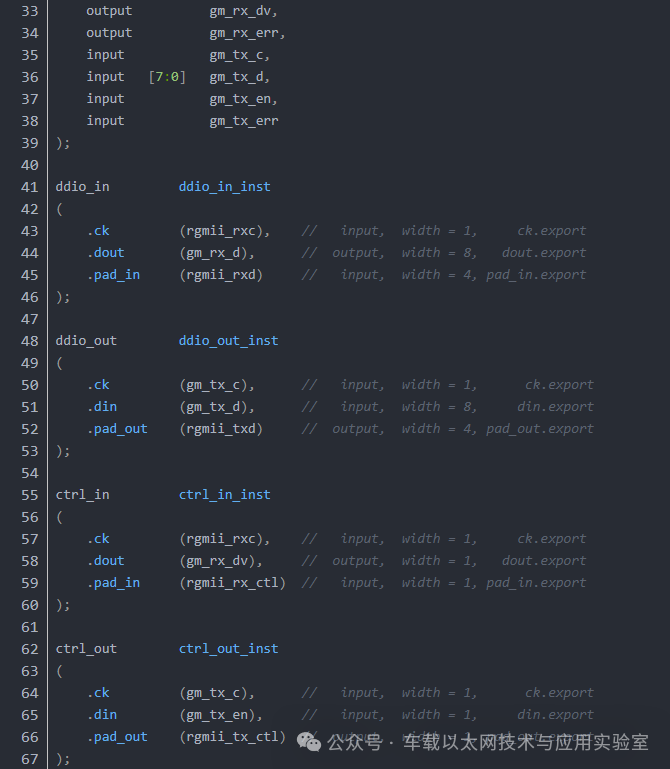Click the .pad_out port on line 52
Image resolution: width=670 pixels, height=769 pixels.
[118, 429]
